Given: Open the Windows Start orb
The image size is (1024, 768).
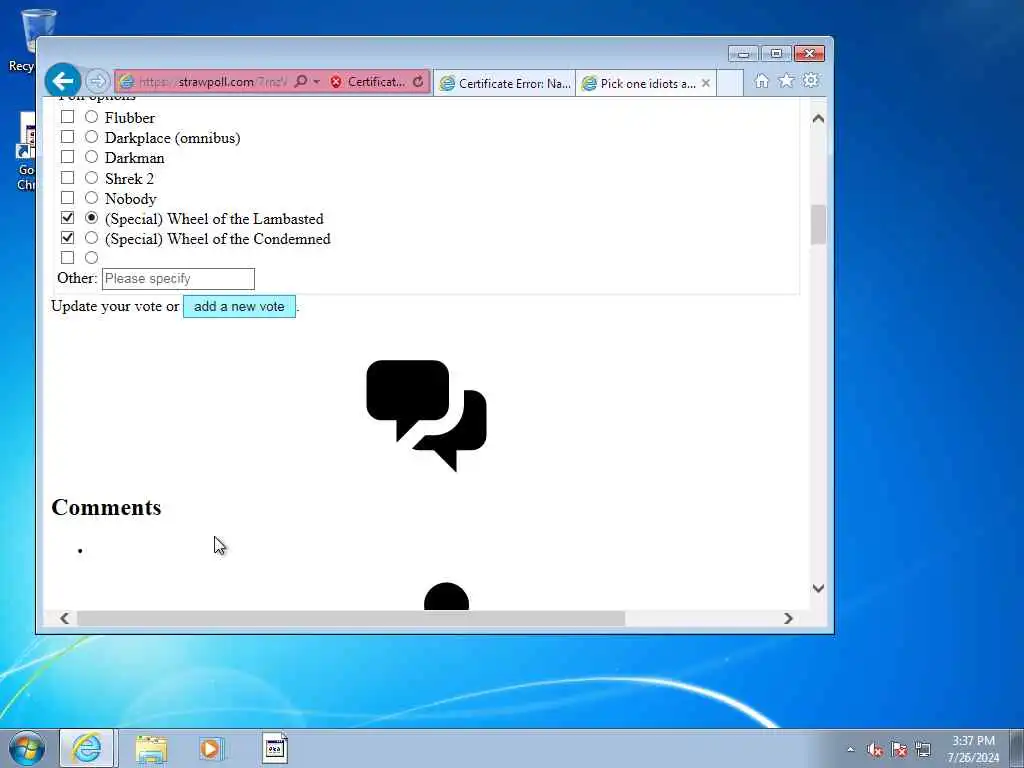Looking at the screenshot, I should pos(27,748).
